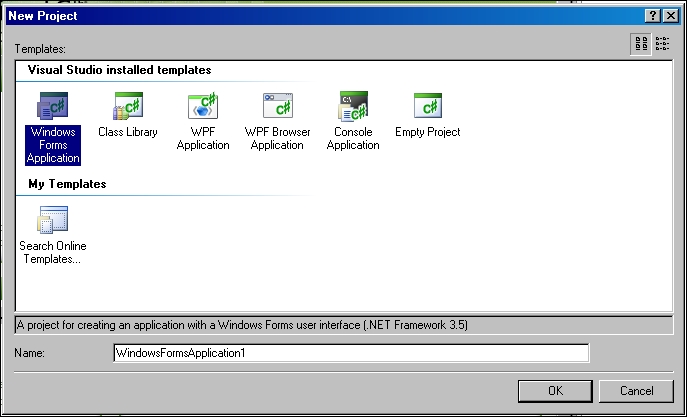This screenshot has height=417, width=687.
Task: Click the Console Application label text
Action: pyautogui.click(x=353, y=138)
